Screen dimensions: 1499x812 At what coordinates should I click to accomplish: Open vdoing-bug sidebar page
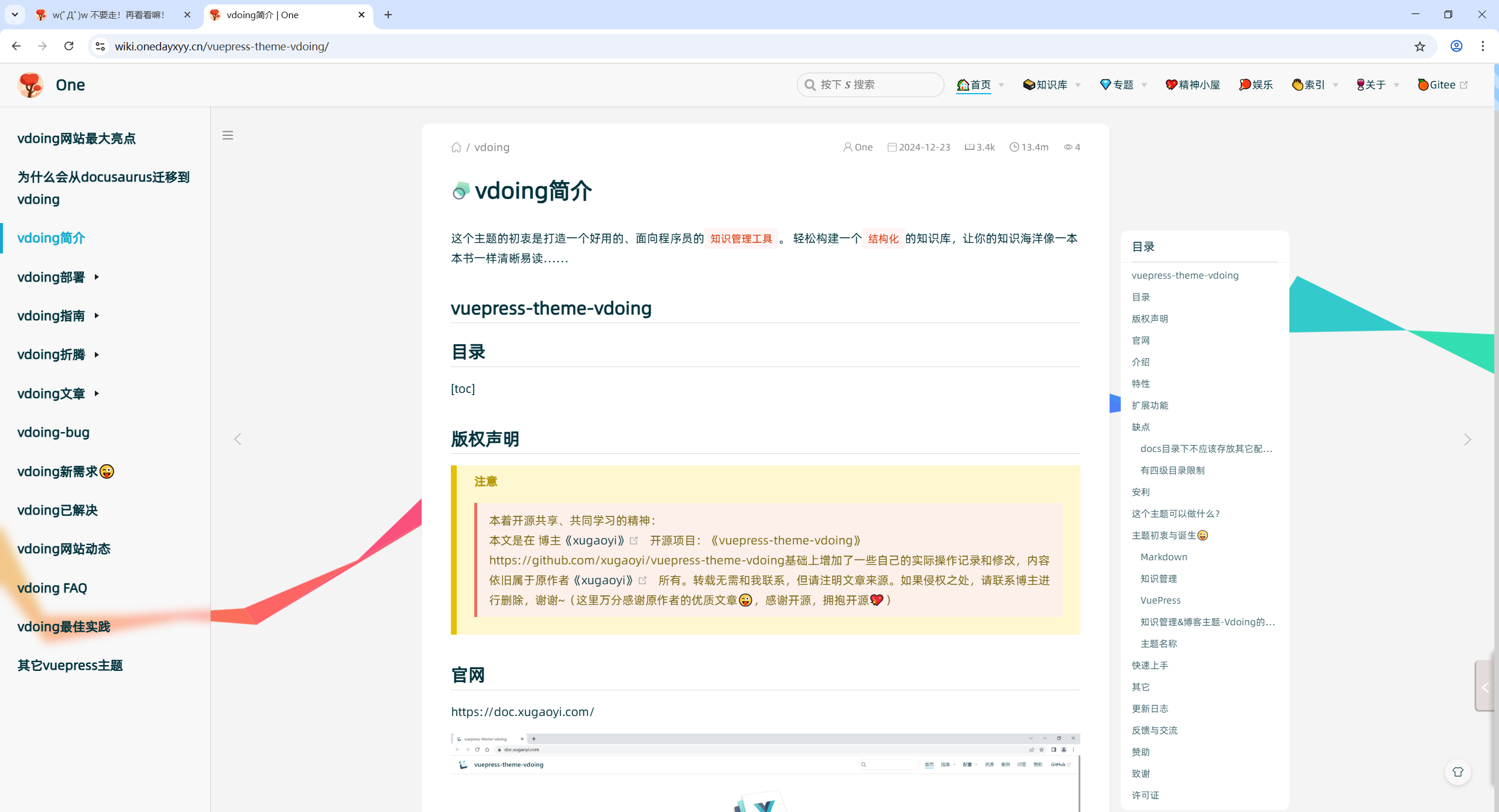(x=53, y=432)
